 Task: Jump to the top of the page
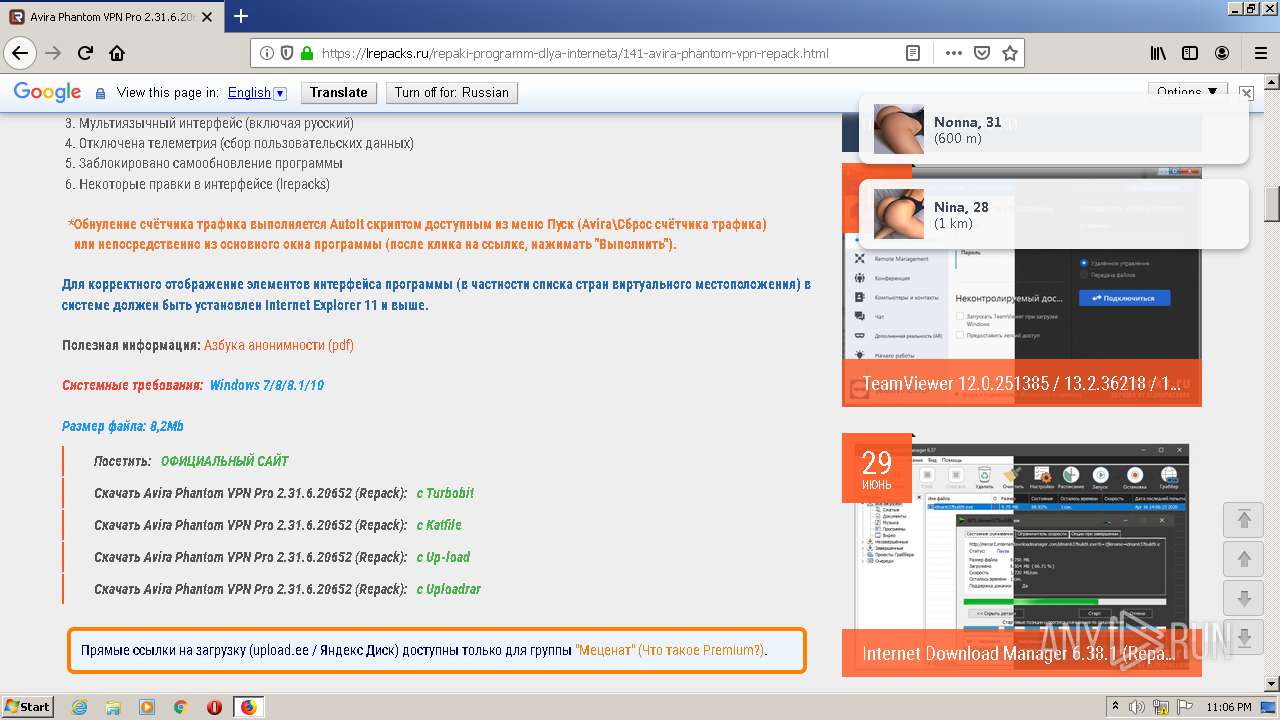(1245, 519)
